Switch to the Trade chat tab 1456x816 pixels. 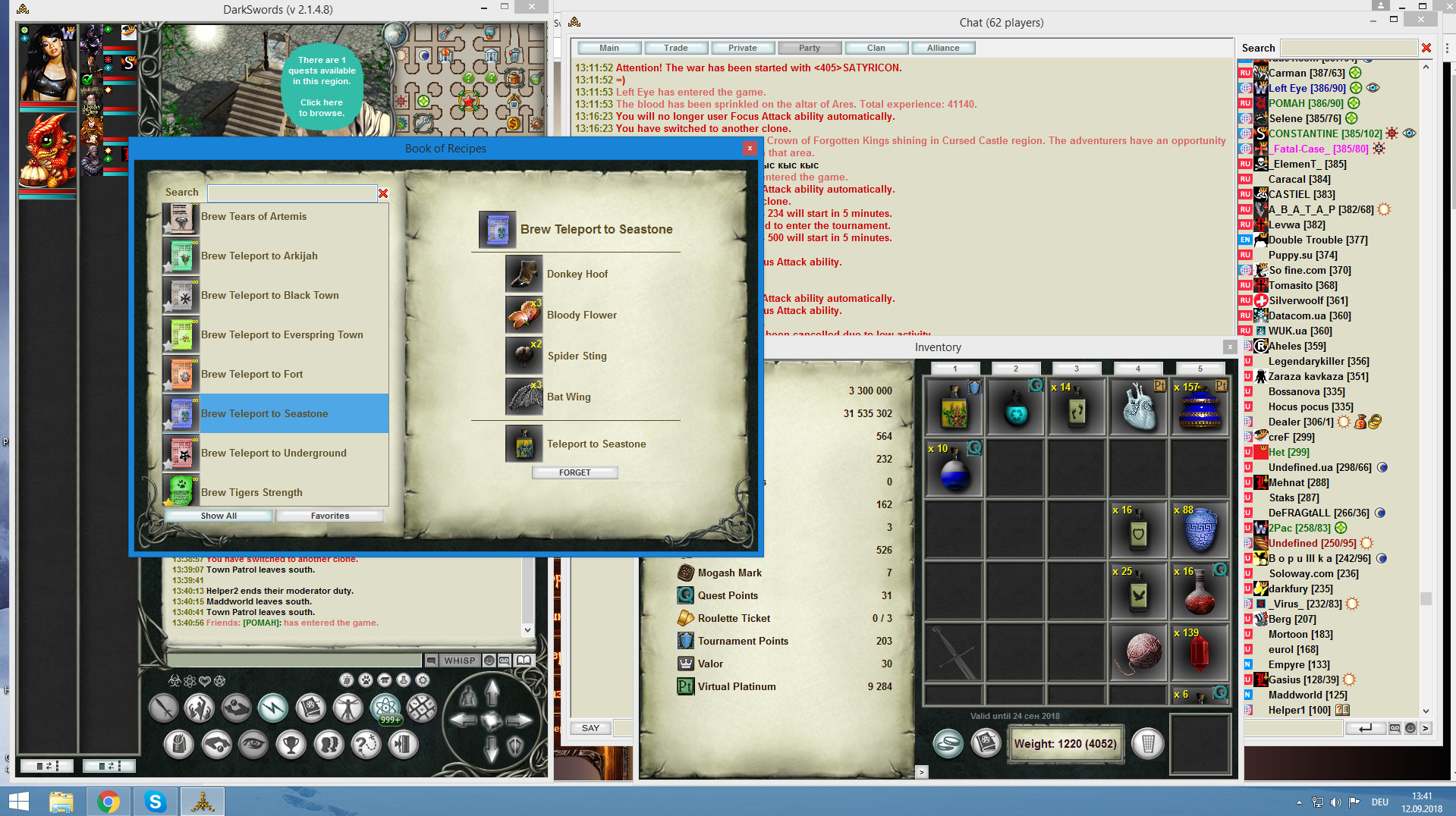click(x=675, y=47)
